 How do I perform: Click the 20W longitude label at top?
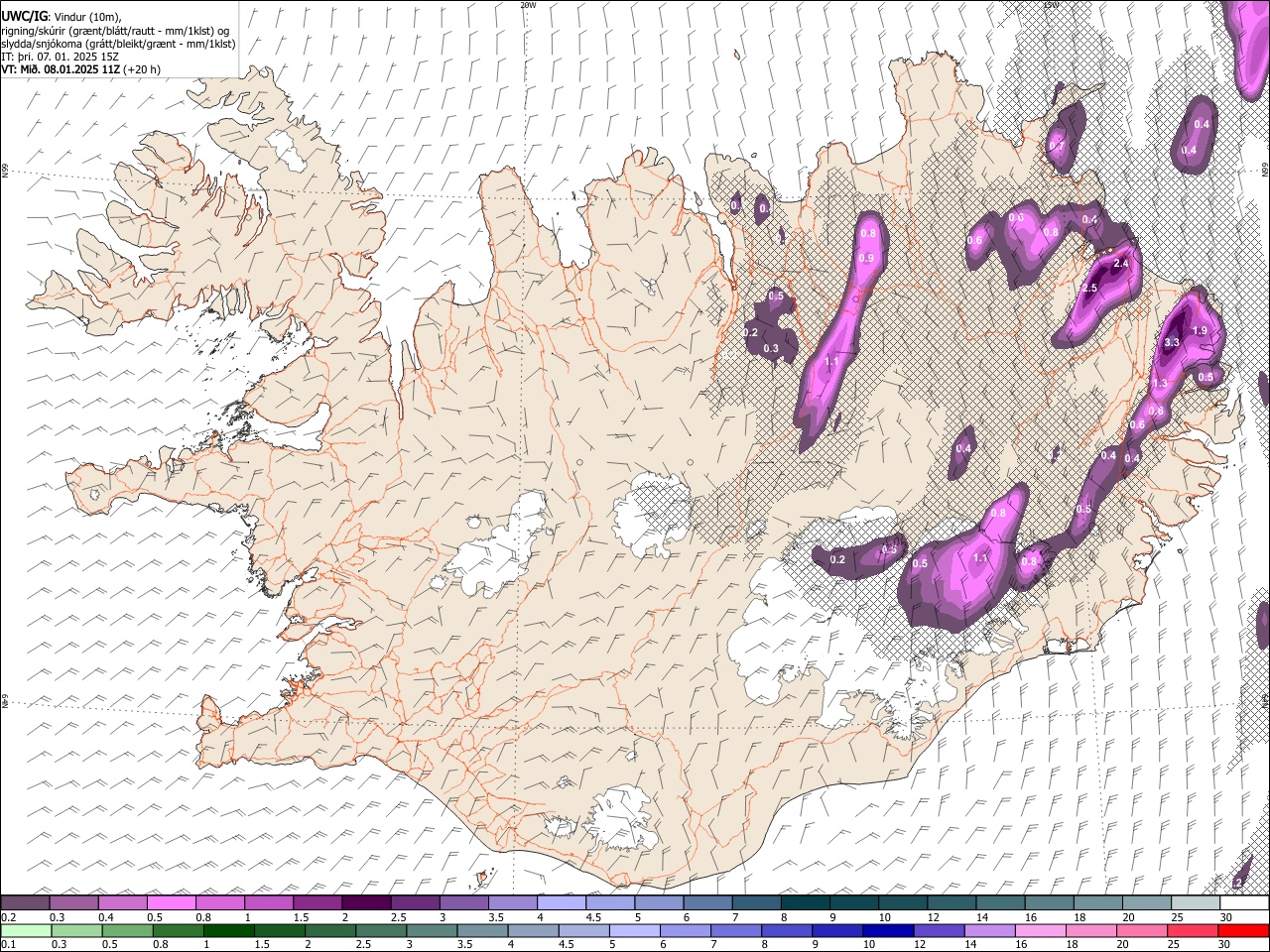tap(528, 5)
